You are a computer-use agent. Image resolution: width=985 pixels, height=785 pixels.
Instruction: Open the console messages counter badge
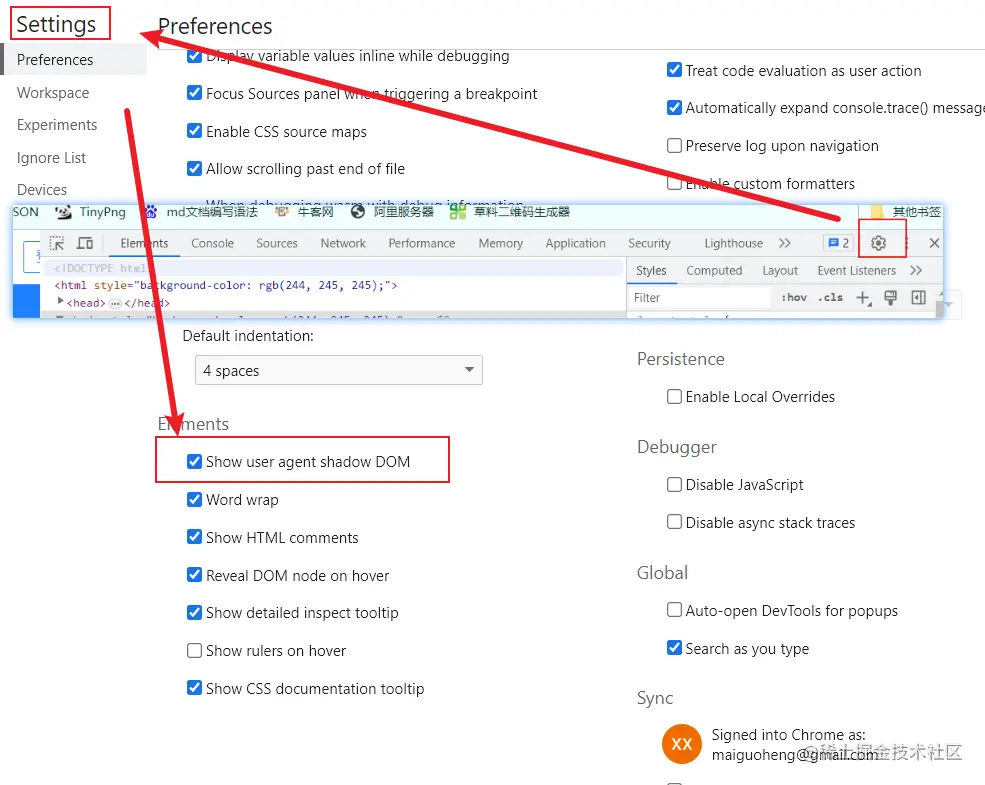[x=839, y=243]
